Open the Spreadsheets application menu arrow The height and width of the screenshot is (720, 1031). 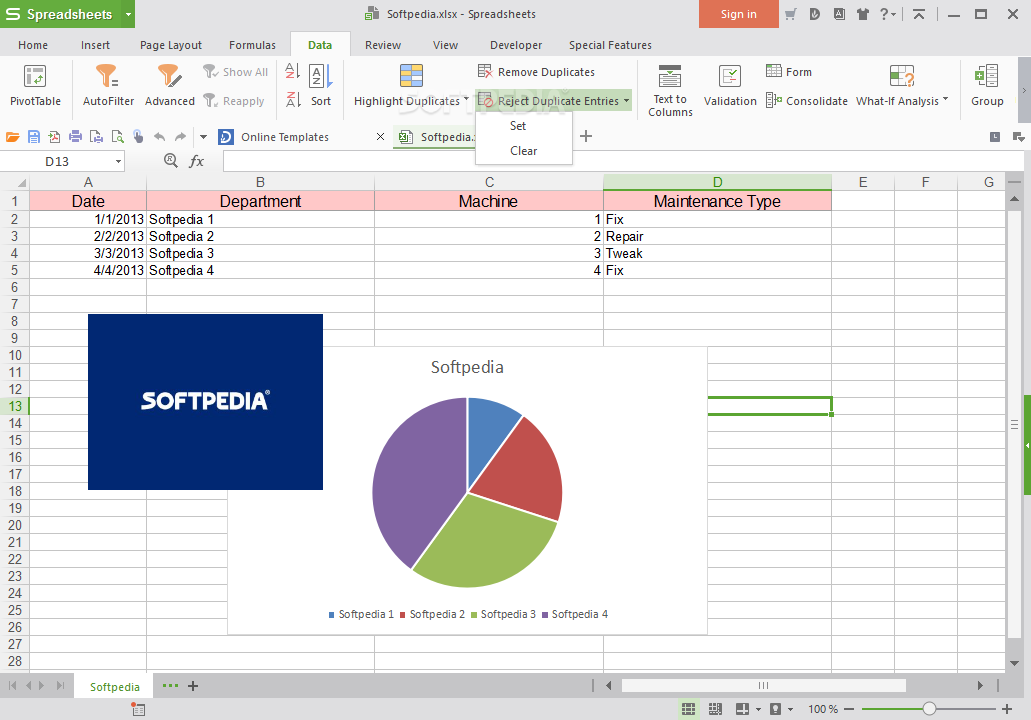(x=128, y=14)
